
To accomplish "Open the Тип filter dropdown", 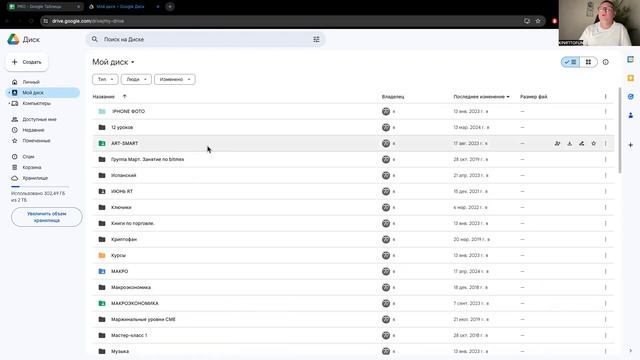I will pyautogui.click(x=105, y=79).
